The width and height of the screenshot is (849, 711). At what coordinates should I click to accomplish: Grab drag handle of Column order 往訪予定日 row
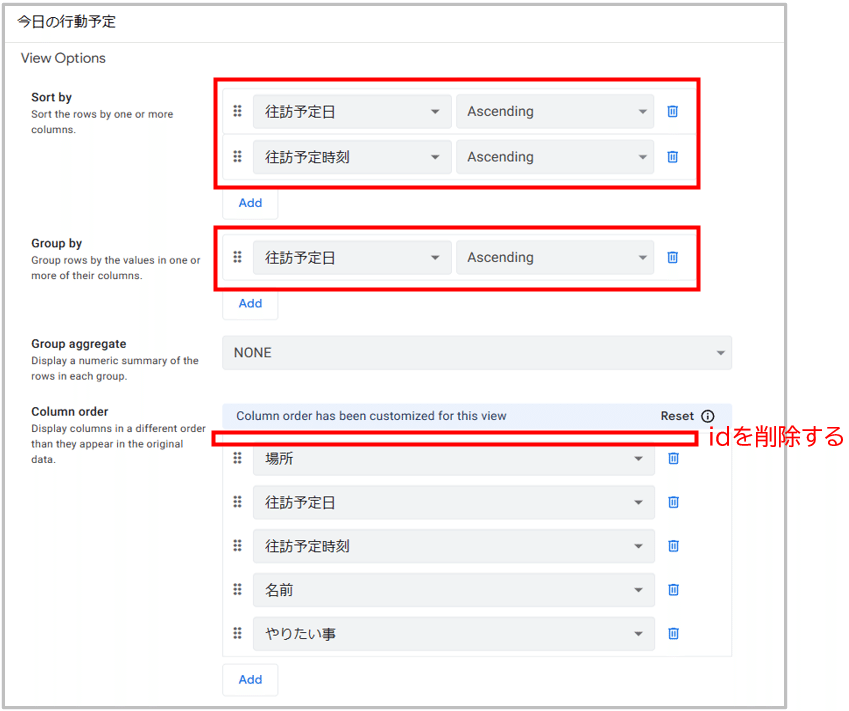coord(237,502)
